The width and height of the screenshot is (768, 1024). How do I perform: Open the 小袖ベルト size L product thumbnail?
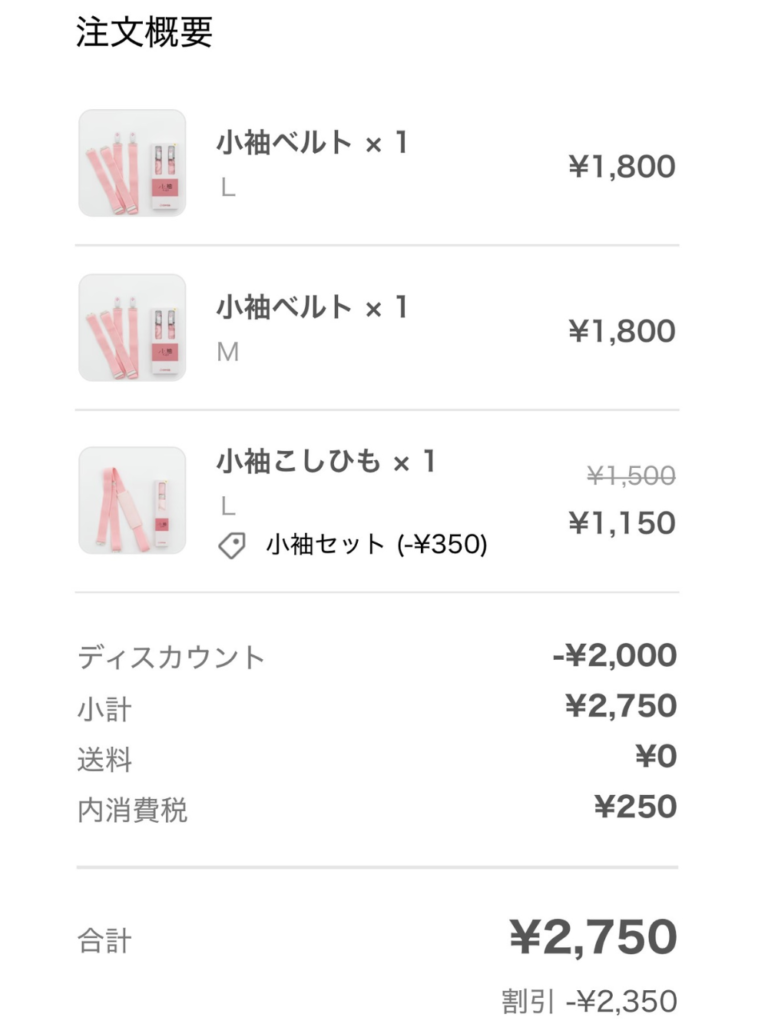click(x=132, y=163)
